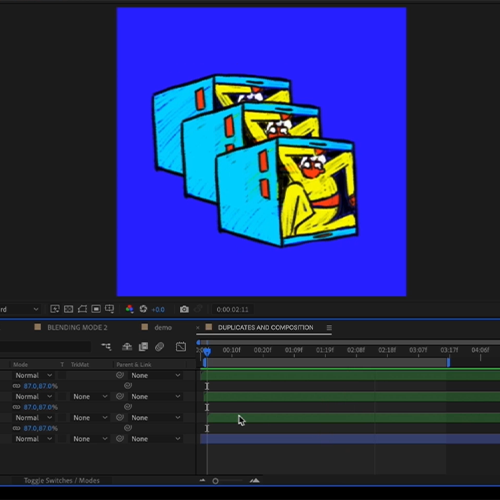Switch to the demo composition tab
Viewport: 500px width, 500px height.
point(163,328)
